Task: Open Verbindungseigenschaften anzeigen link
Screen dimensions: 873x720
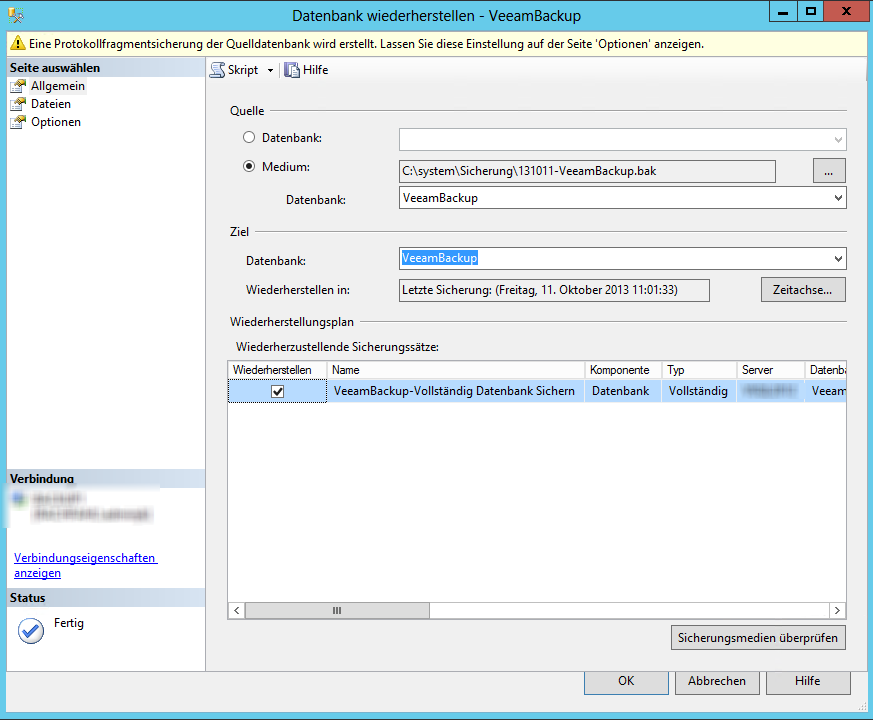Action: pos(86,566)
